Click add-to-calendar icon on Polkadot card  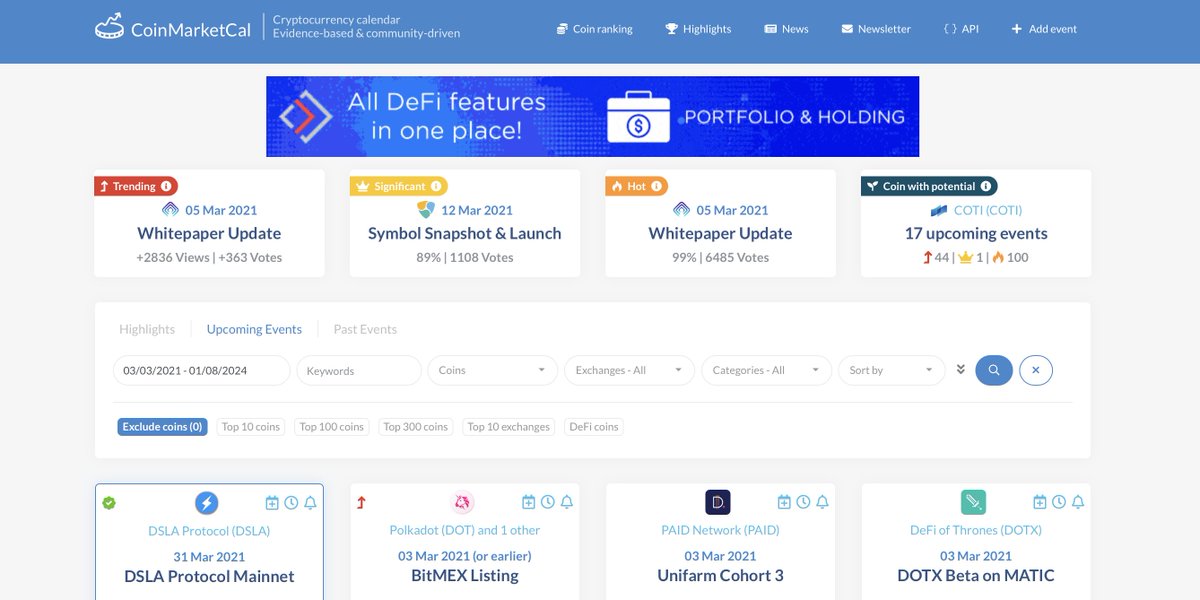529,502
